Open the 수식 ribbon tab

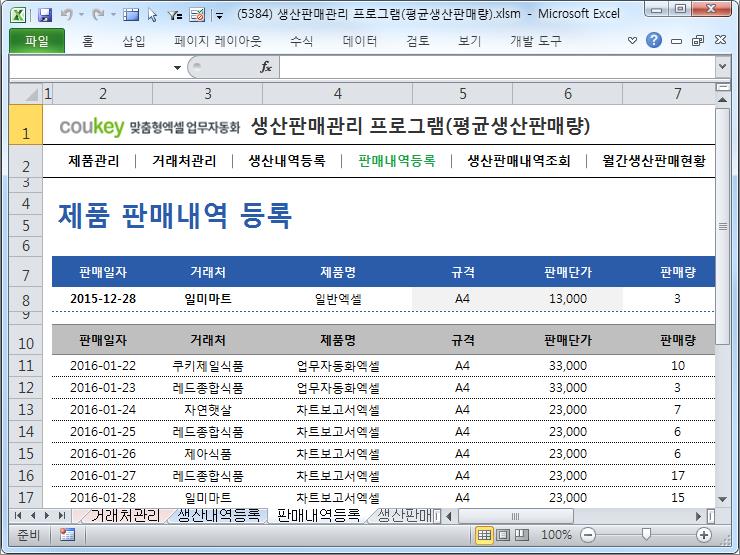click(302, 42)
